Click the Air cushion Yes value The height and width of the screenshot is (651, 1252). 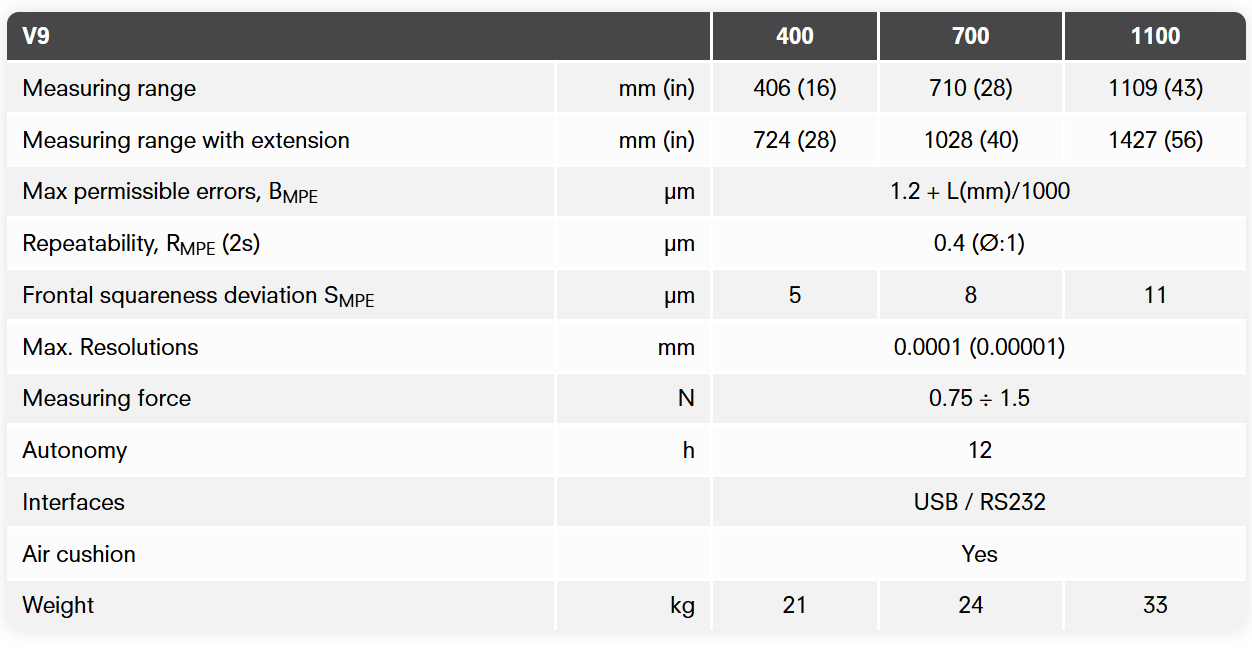click(x=980, y=554)
